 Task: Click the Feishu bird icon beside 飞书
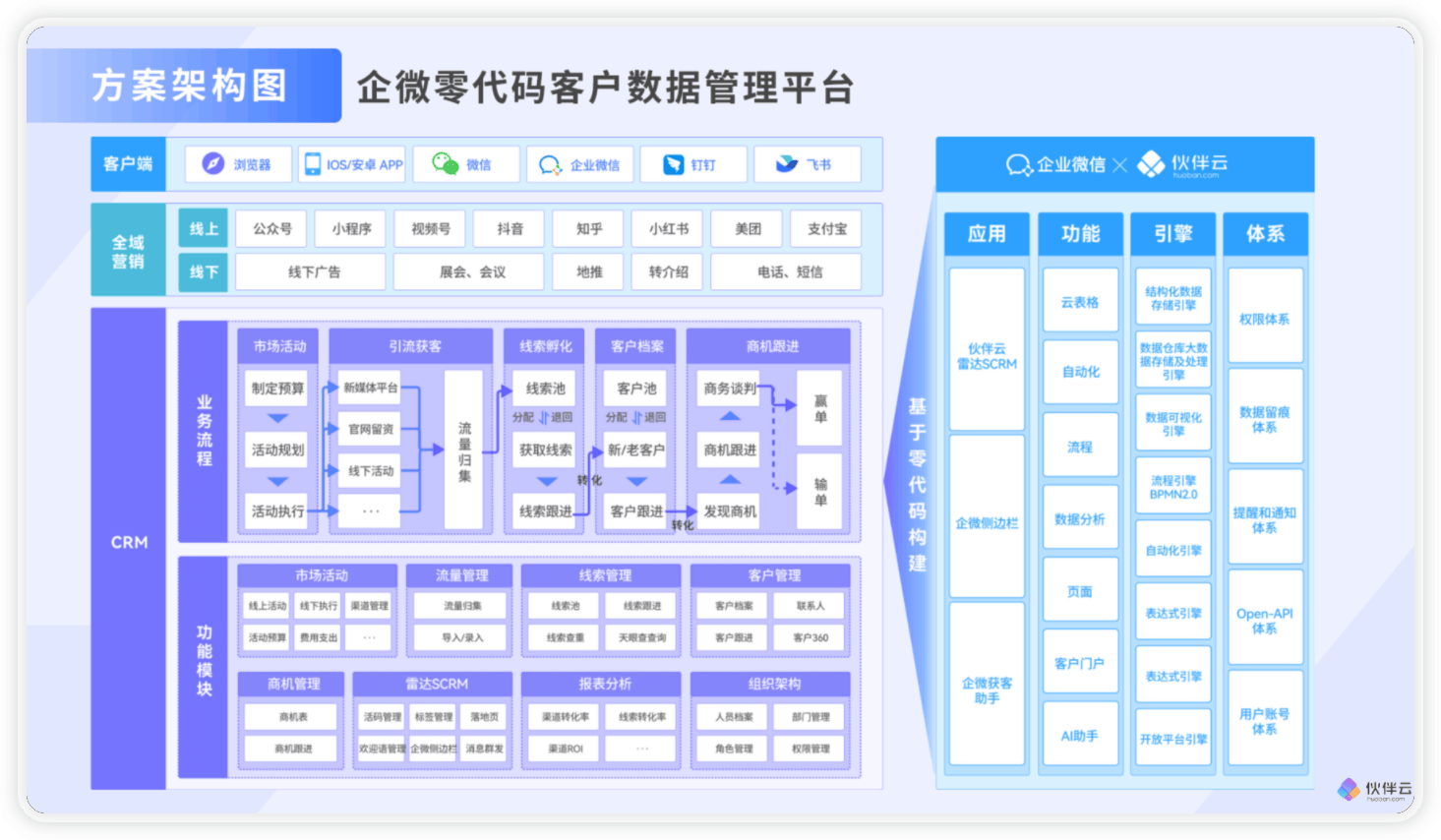787,163
